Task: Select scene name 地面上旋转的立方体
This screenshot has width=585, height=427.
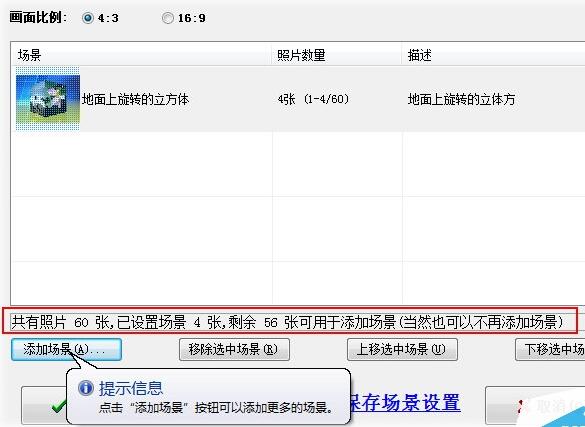Action: click(135, 100)
